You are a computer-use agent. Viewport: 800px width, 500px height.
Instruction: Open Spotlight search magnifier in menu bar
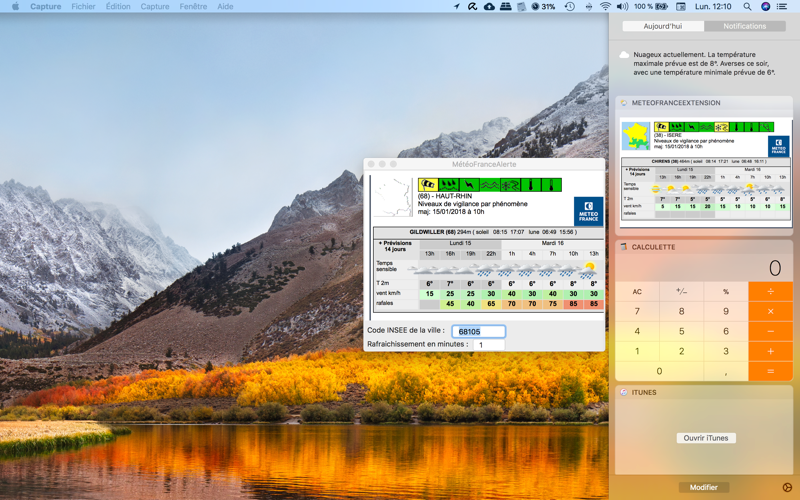click(x=747, y=7)
